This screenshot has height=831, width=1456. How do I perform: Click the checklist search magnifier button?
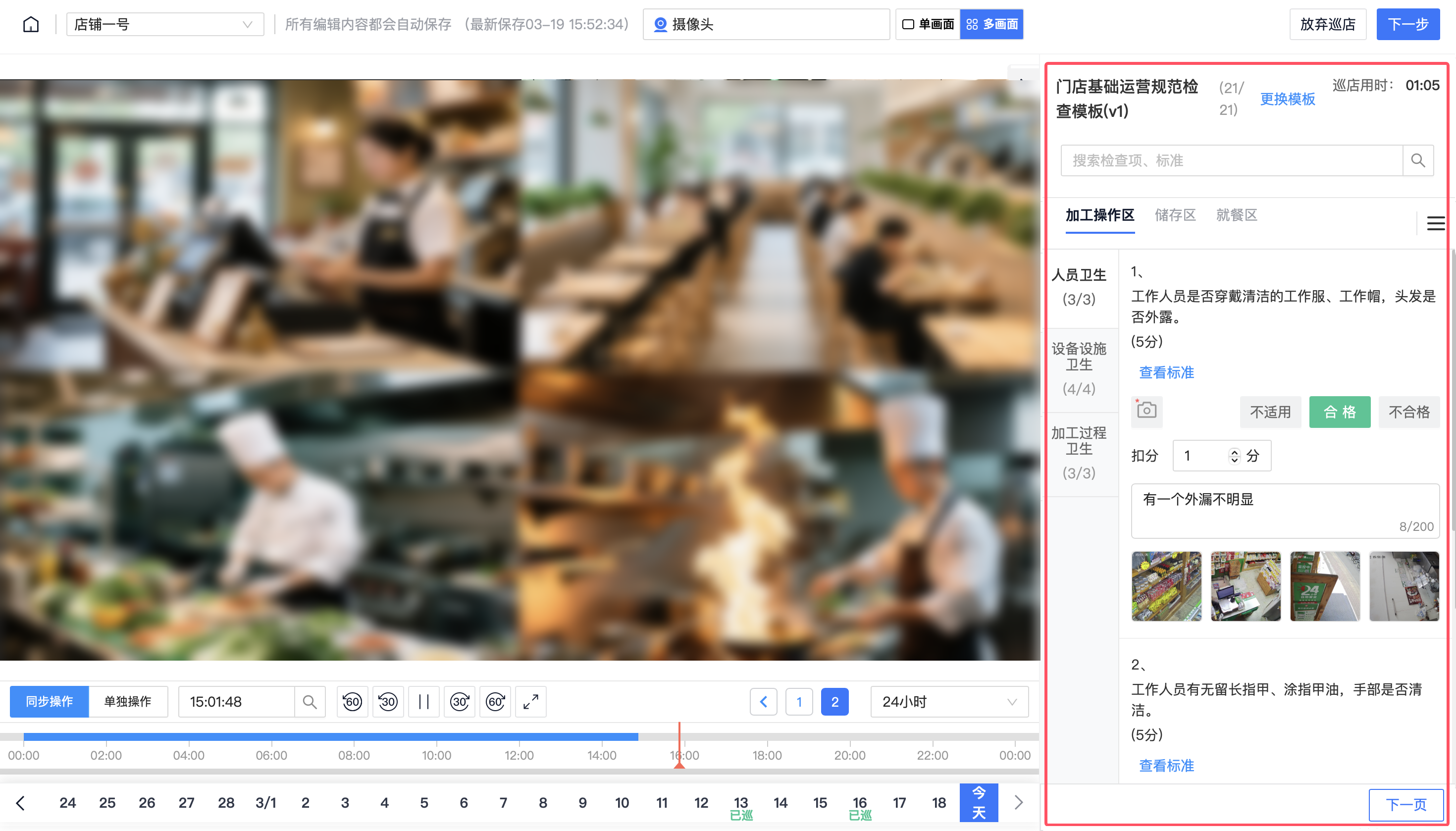point(1418,160)
